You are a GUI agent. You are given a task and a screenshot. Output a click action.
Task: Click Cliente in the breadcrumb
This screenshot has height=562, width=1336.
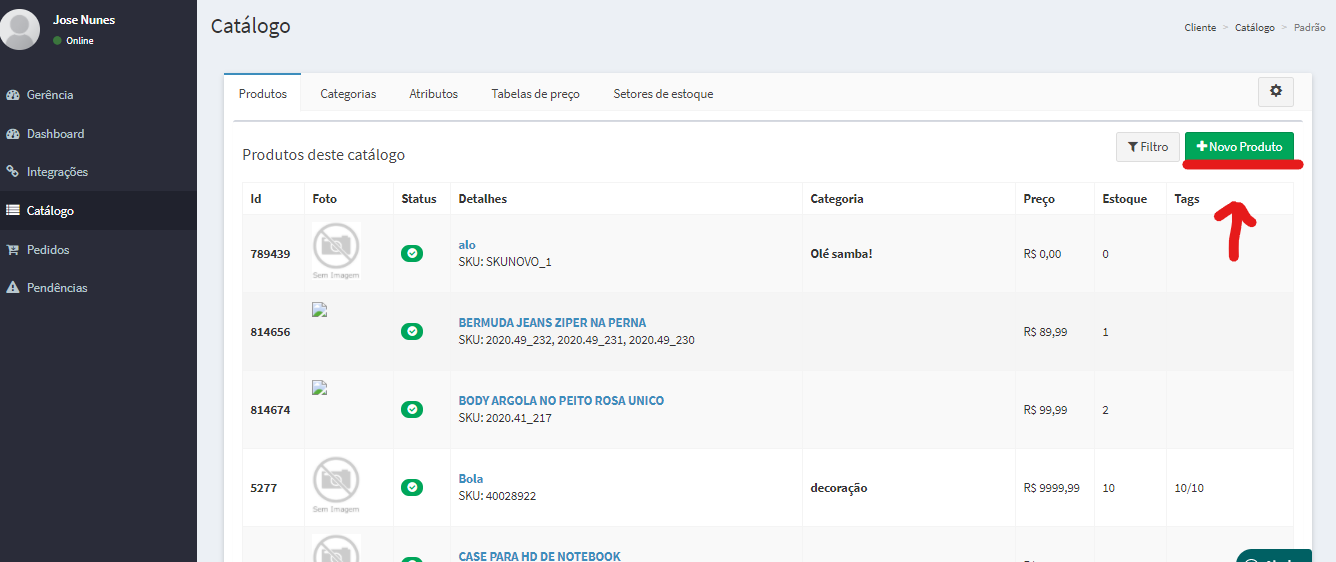1200,28
